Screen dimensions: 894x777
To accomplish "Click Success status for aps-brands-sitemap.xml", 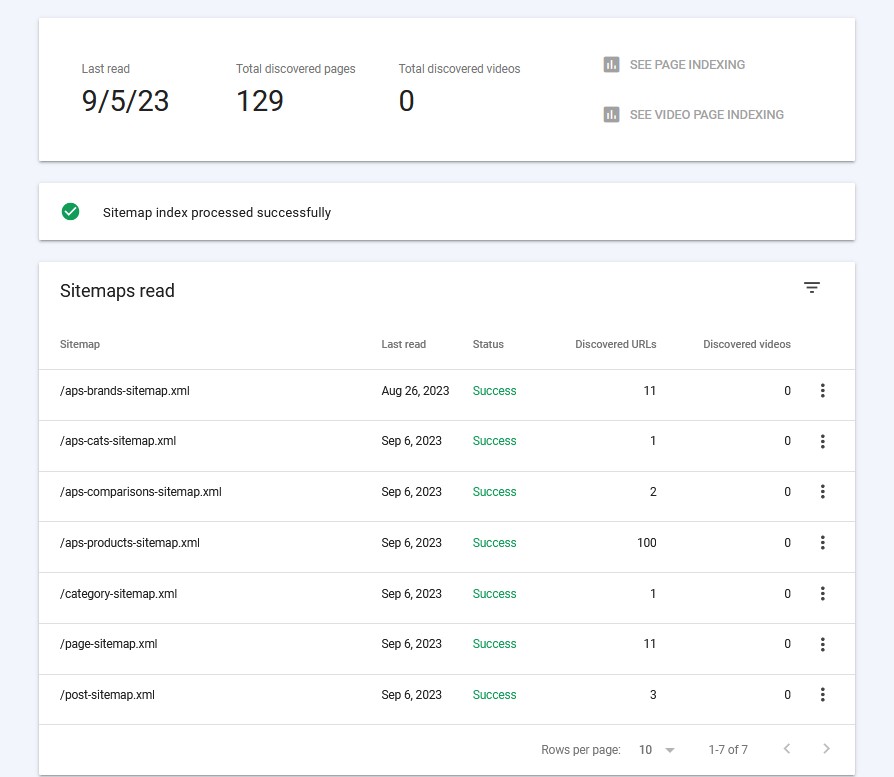I will (x=494, y=390).
